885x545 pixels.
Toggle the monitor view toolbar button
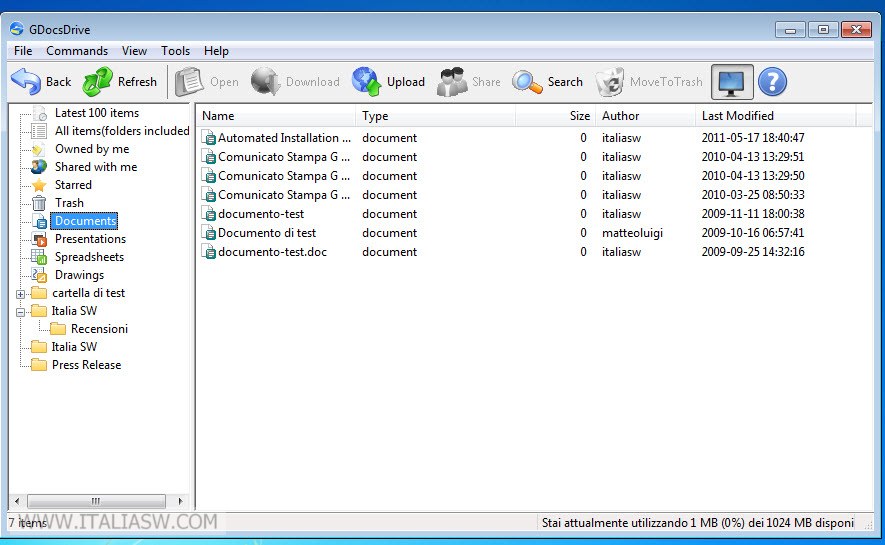click(x=732, y=82)
